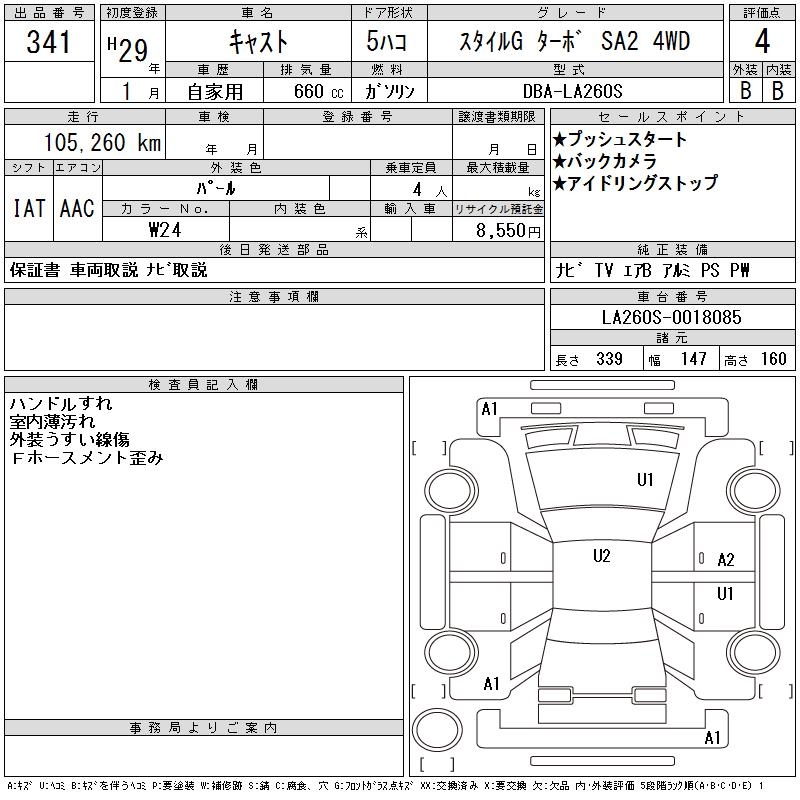This screenshot has height=800, width=800.
Task: Click the color number W24
Action: click(165, 230)
